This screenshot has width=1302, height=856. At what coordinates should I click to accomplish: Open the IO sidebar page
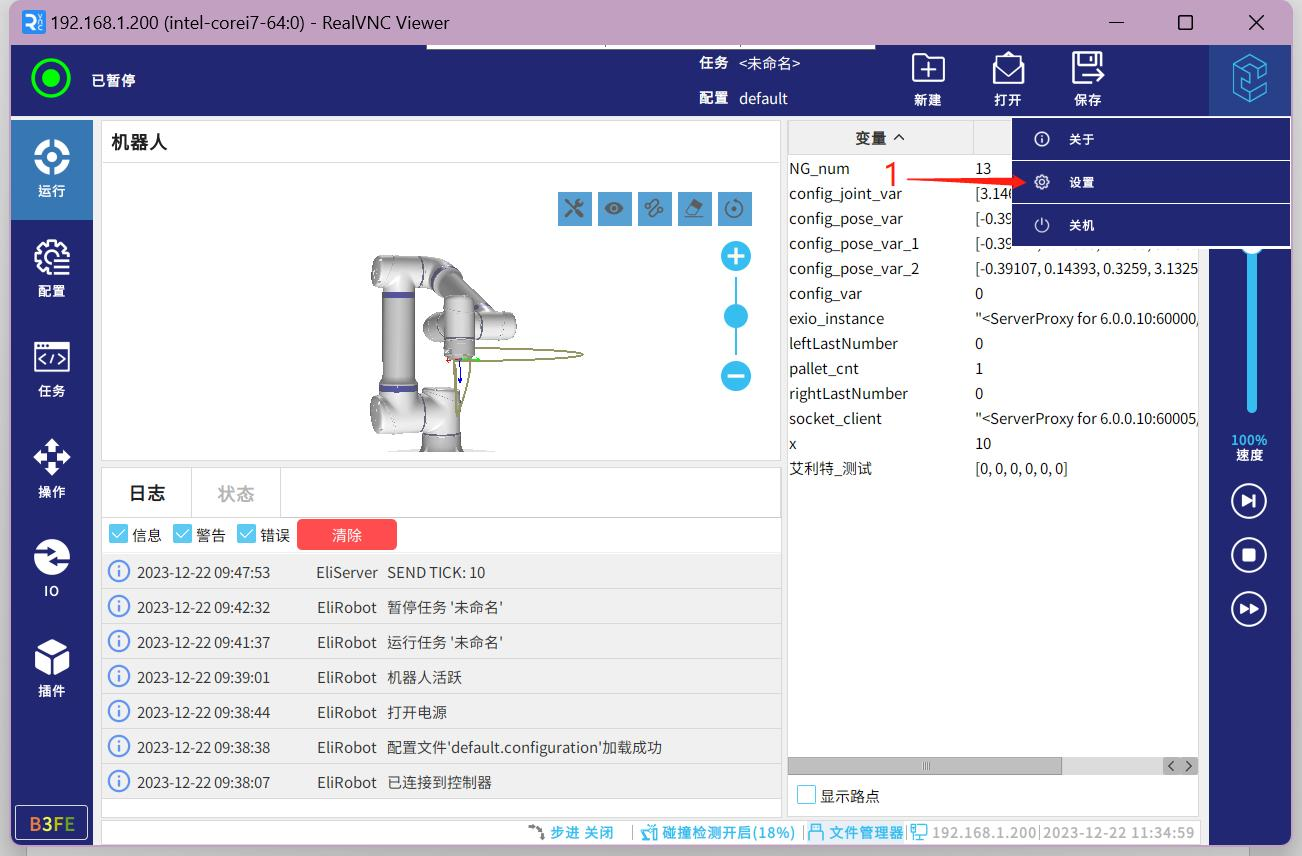pyautogui.click(x=52, y=568)
